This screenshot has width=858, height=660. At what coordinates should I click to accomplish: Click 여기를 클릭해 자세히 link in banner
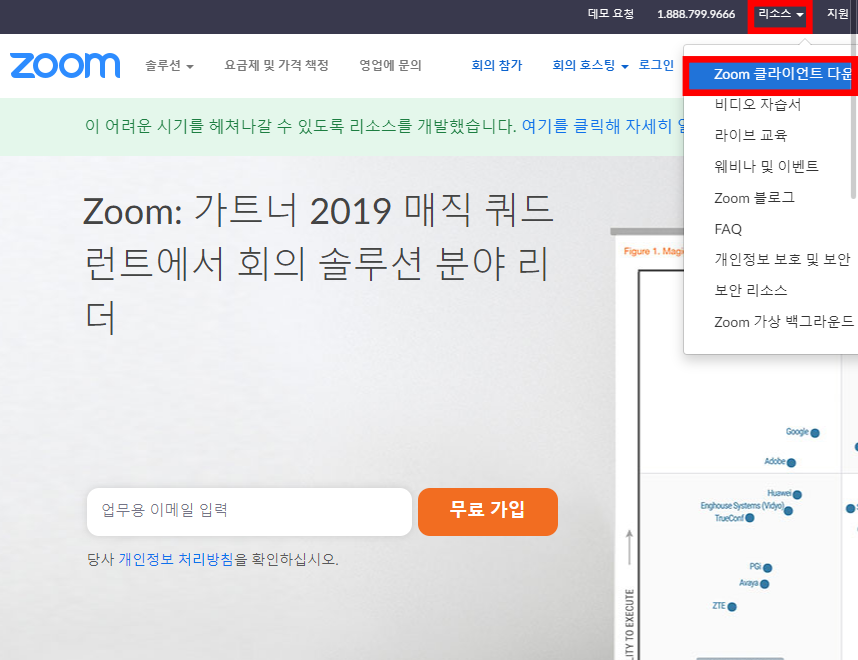click(603, 126)
